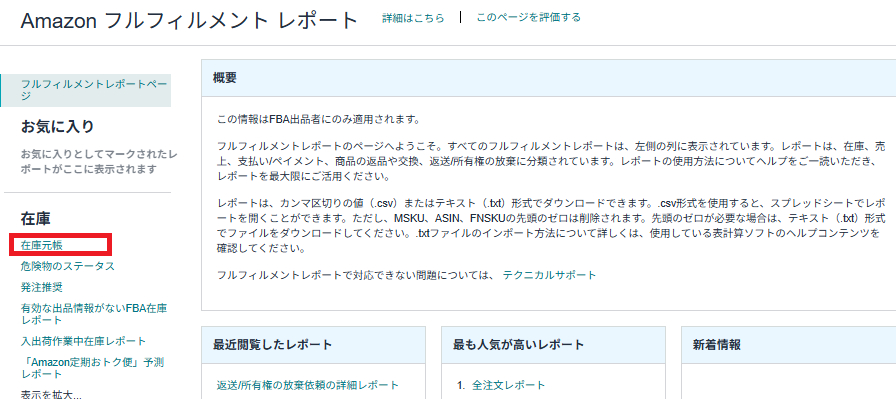The width and height of the screenshot is (896, 399).
Task: Open 返送/所有権の放棄依頼の詳細レポート link
Action: coord(308,385)
